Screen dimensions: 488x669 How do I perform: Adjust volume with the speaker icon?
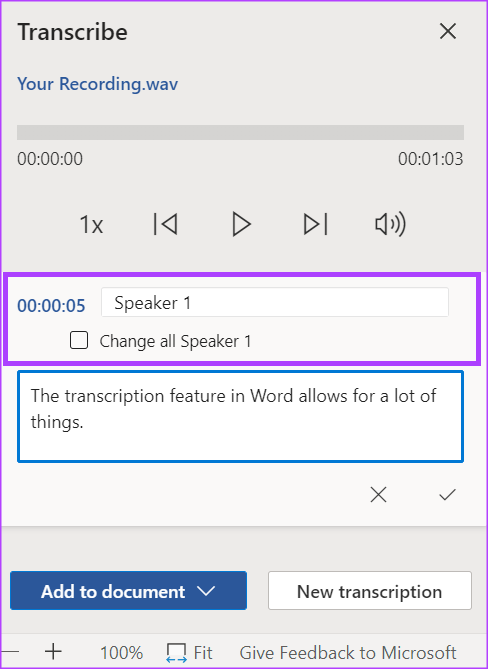pyautogui.click(x=390, y=224)
